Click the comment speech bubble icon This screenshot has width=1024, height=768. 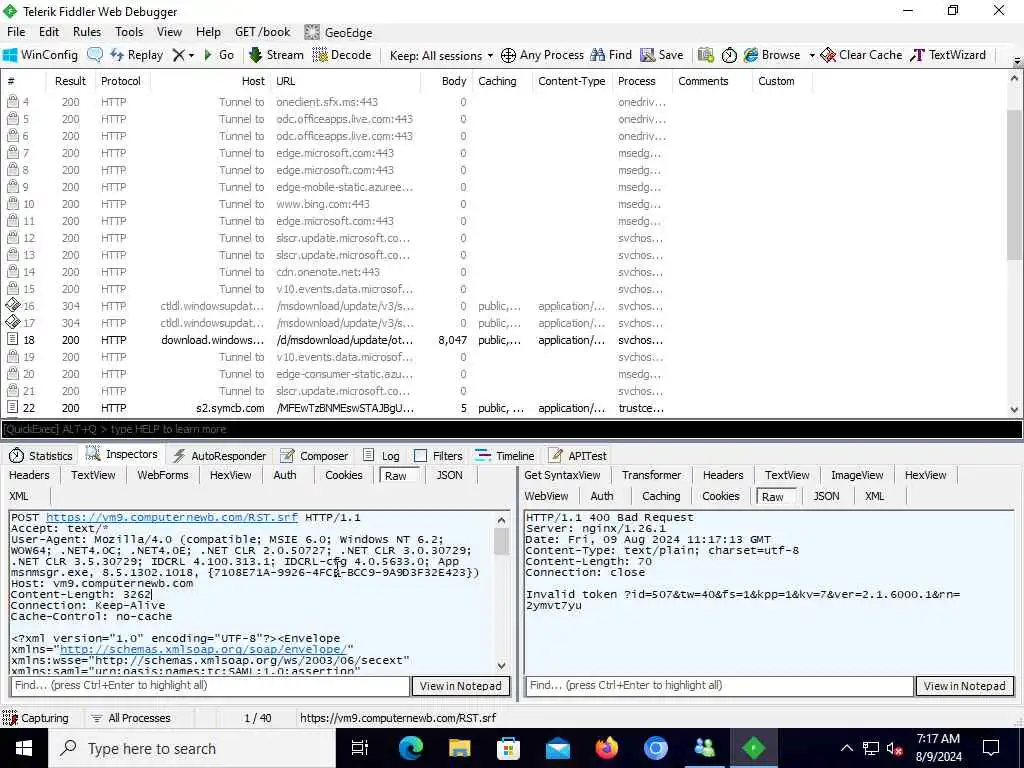tap(95, 56)
